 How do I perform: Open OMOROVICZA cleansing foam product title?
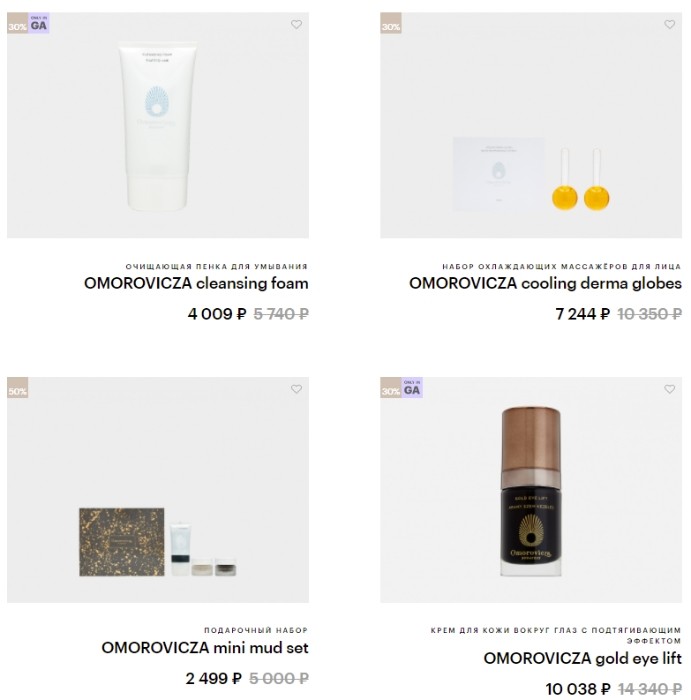click(196, 283)
